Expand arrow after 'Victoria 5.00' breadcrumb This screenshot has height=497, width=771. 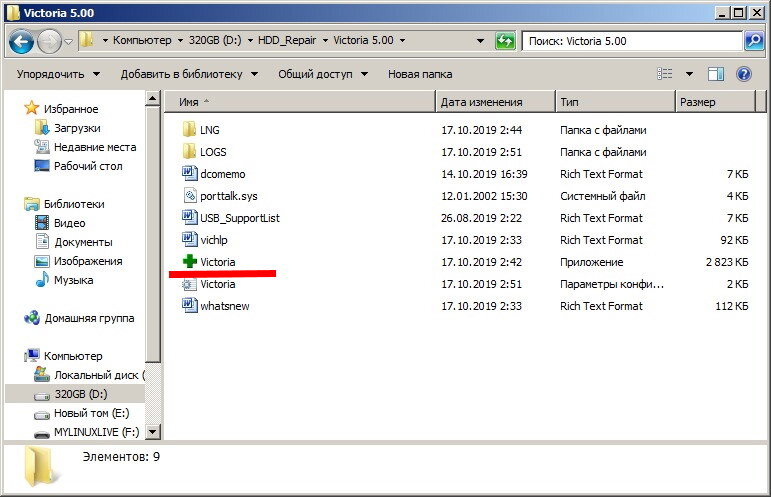click(x=402, y=41)
